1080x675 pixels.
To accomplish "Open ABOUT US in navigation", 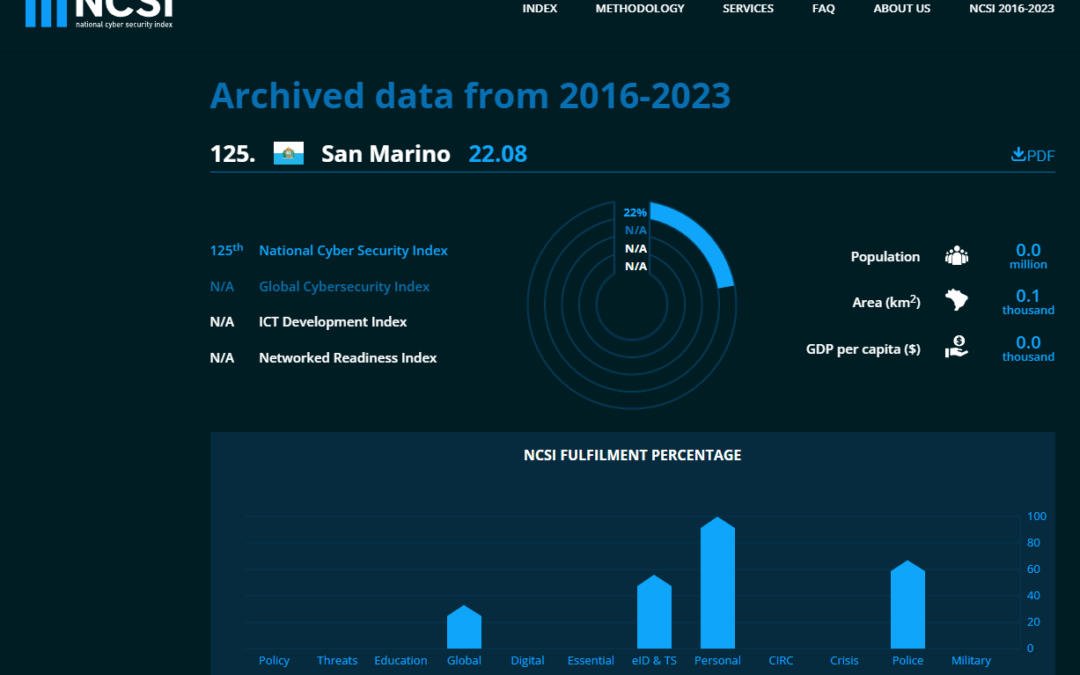I will pyautogui.click(x=902, y=8).
